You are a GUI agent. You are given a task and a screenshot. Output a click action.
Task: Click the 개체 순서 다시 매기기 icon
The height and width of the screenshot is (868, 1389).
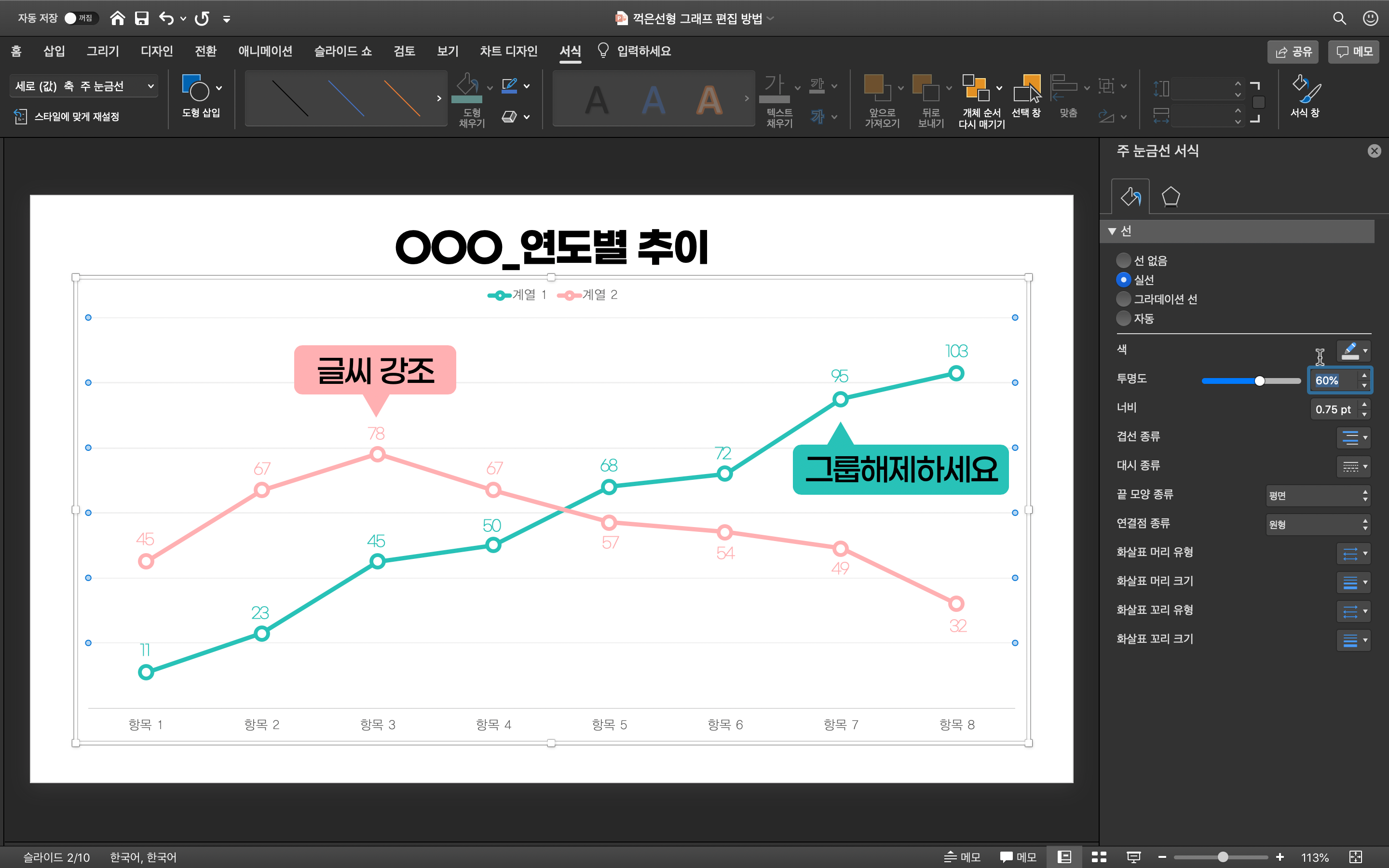976,87
